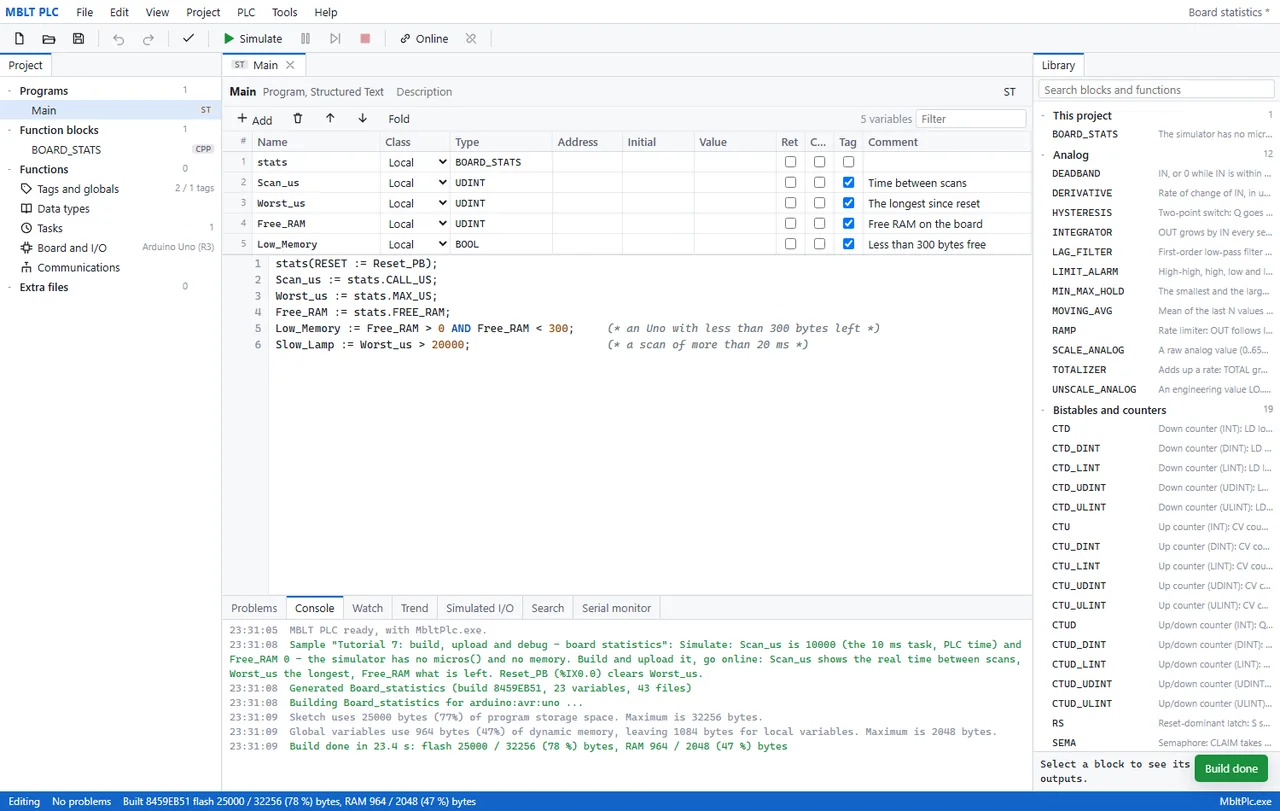Screen dimensions: 1280x811
Task: Switch to Serial monitor tab
Action: pyautogui.click(x=616, y=608)
